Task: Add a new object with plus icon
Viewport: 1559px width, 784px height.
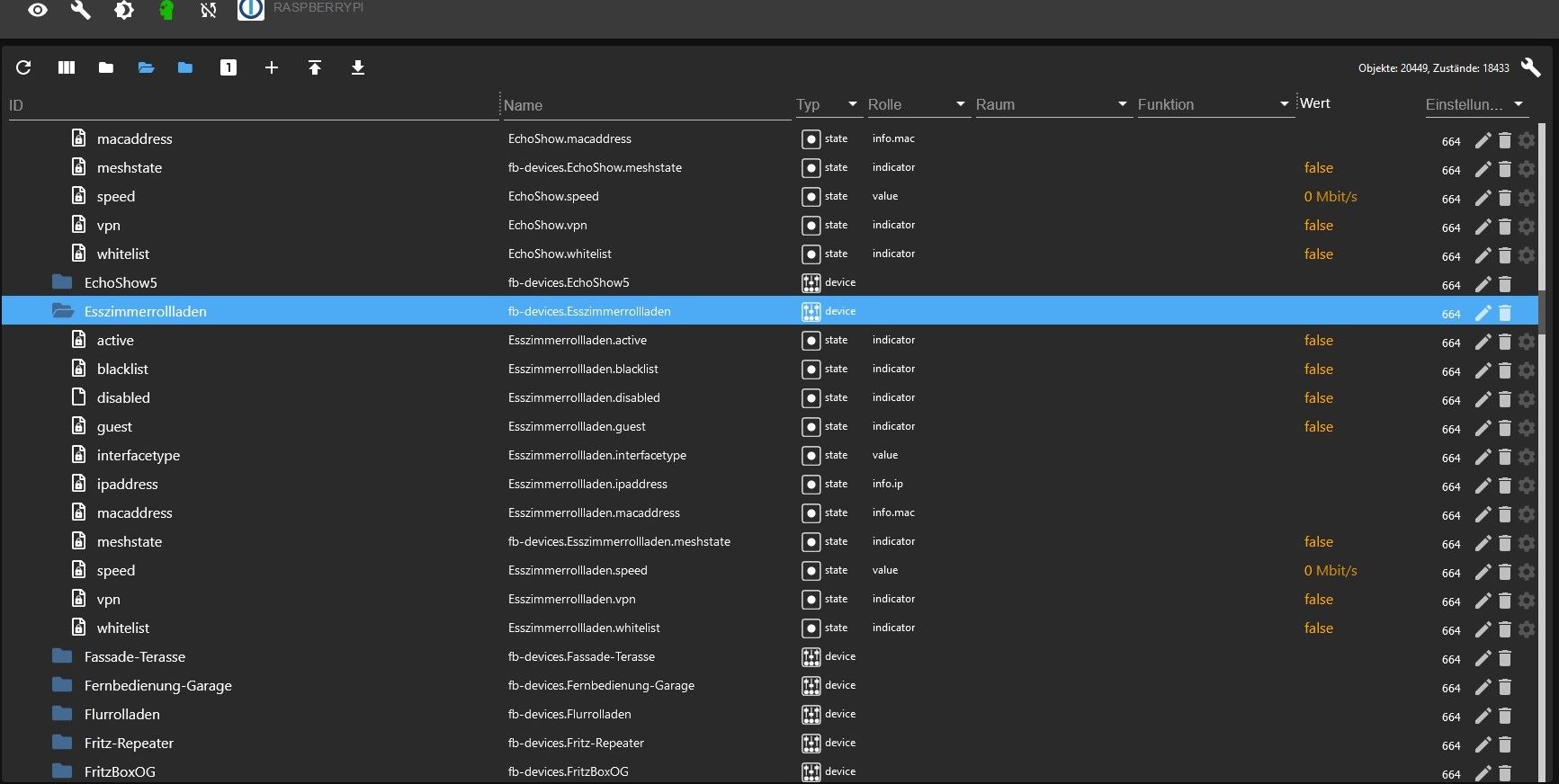Action: (x=272, y=67)
